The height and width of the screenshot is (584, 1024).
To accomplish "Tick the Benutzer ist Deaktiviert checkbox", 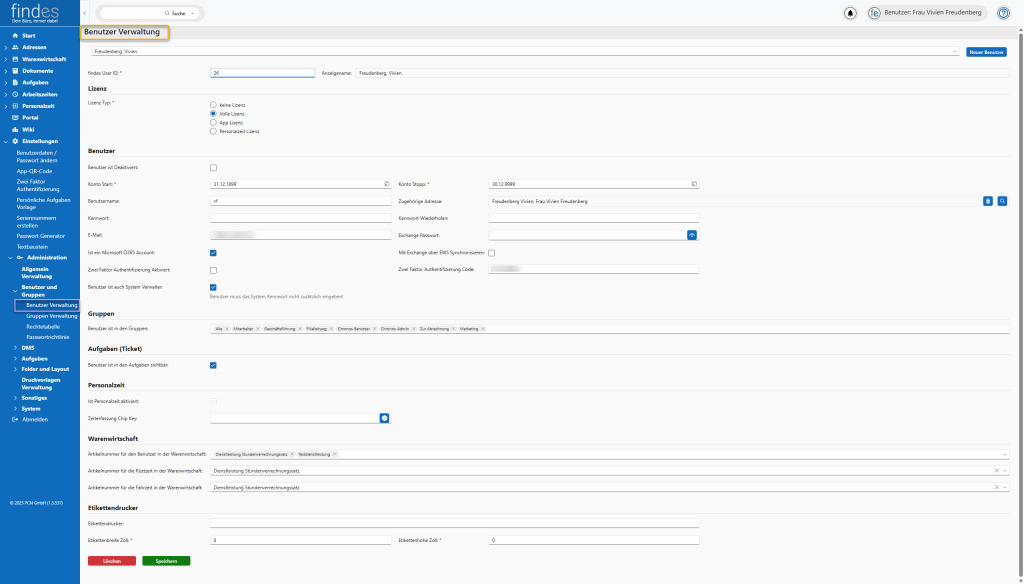I will 213,167.
